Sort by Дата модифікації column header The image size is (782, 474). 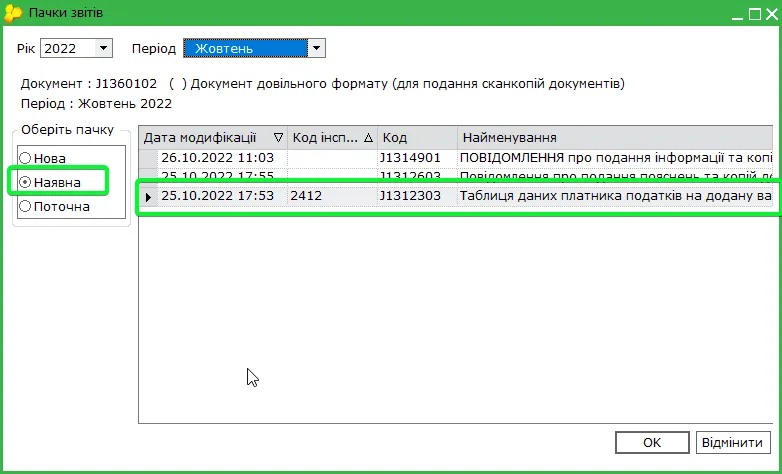coord(213,138)
